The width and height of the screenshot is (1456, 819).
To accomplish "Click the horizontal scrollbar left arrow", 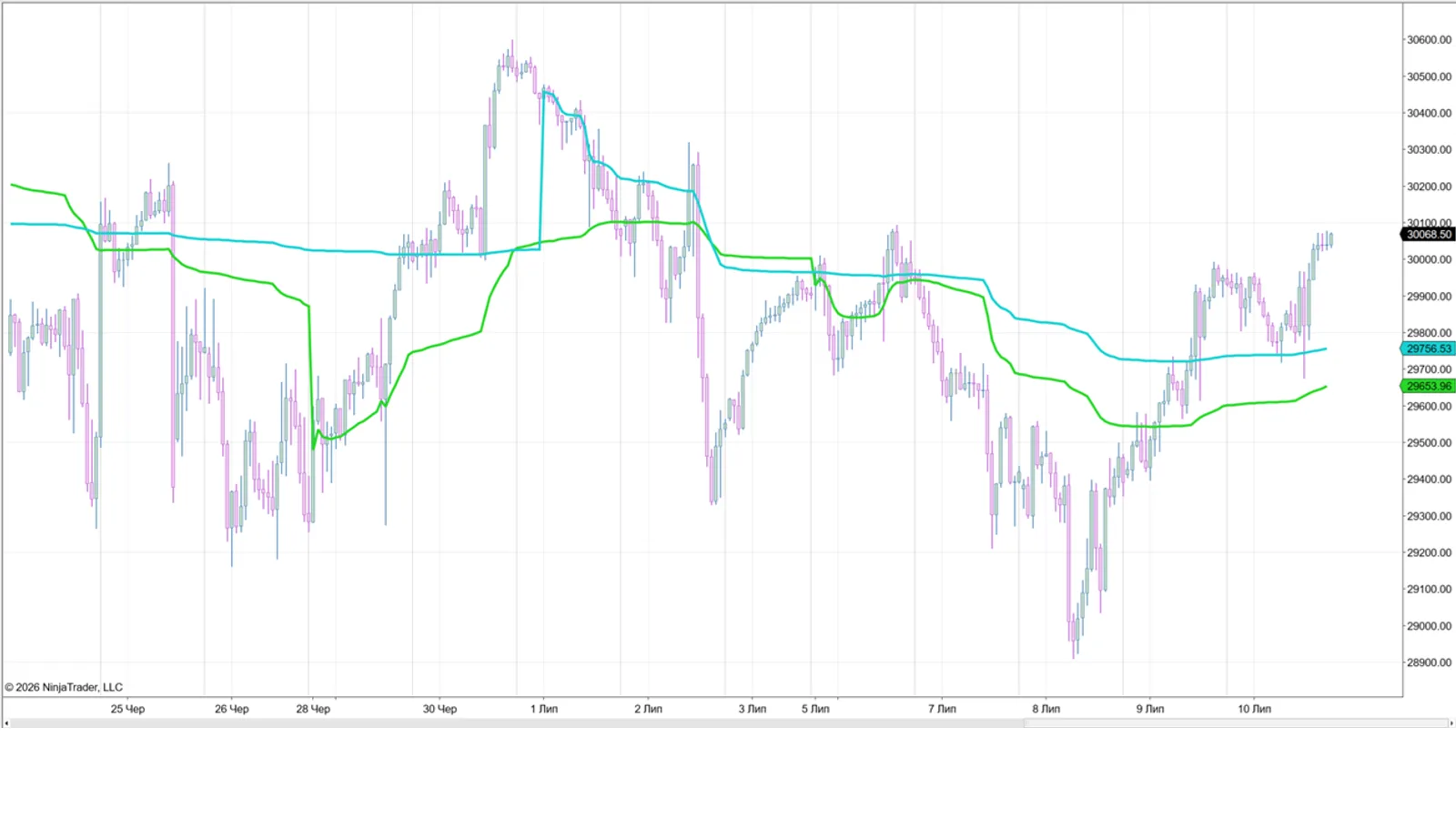I will pos(6,723).
